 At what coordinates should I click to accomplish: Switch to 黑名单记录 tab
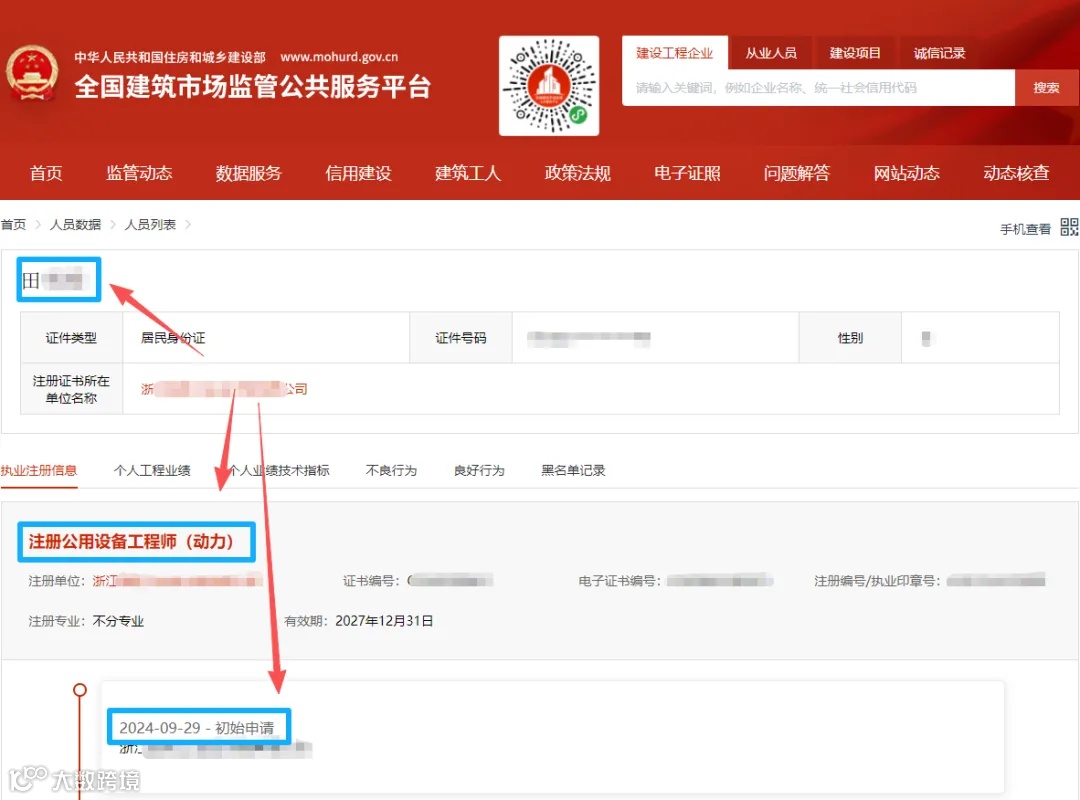tap(573, 471)
